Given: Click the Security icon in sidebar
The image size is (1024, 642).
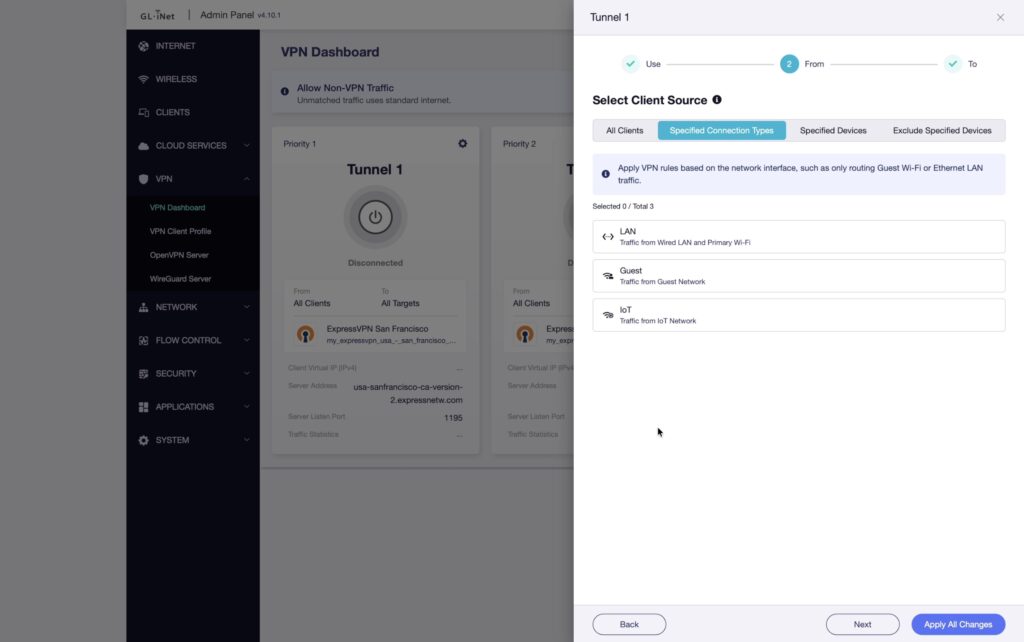Looking at the screenshot, I should pyautogui.click(x=144, y=374).
